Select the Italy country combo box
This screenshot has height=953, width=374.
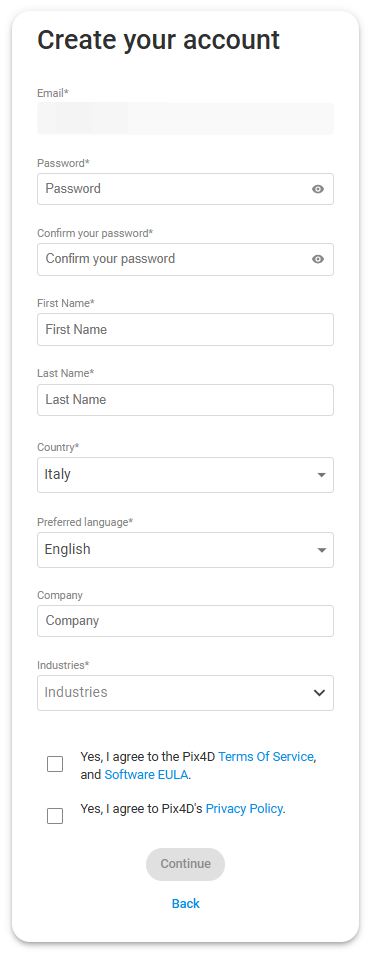coord(185,475)
